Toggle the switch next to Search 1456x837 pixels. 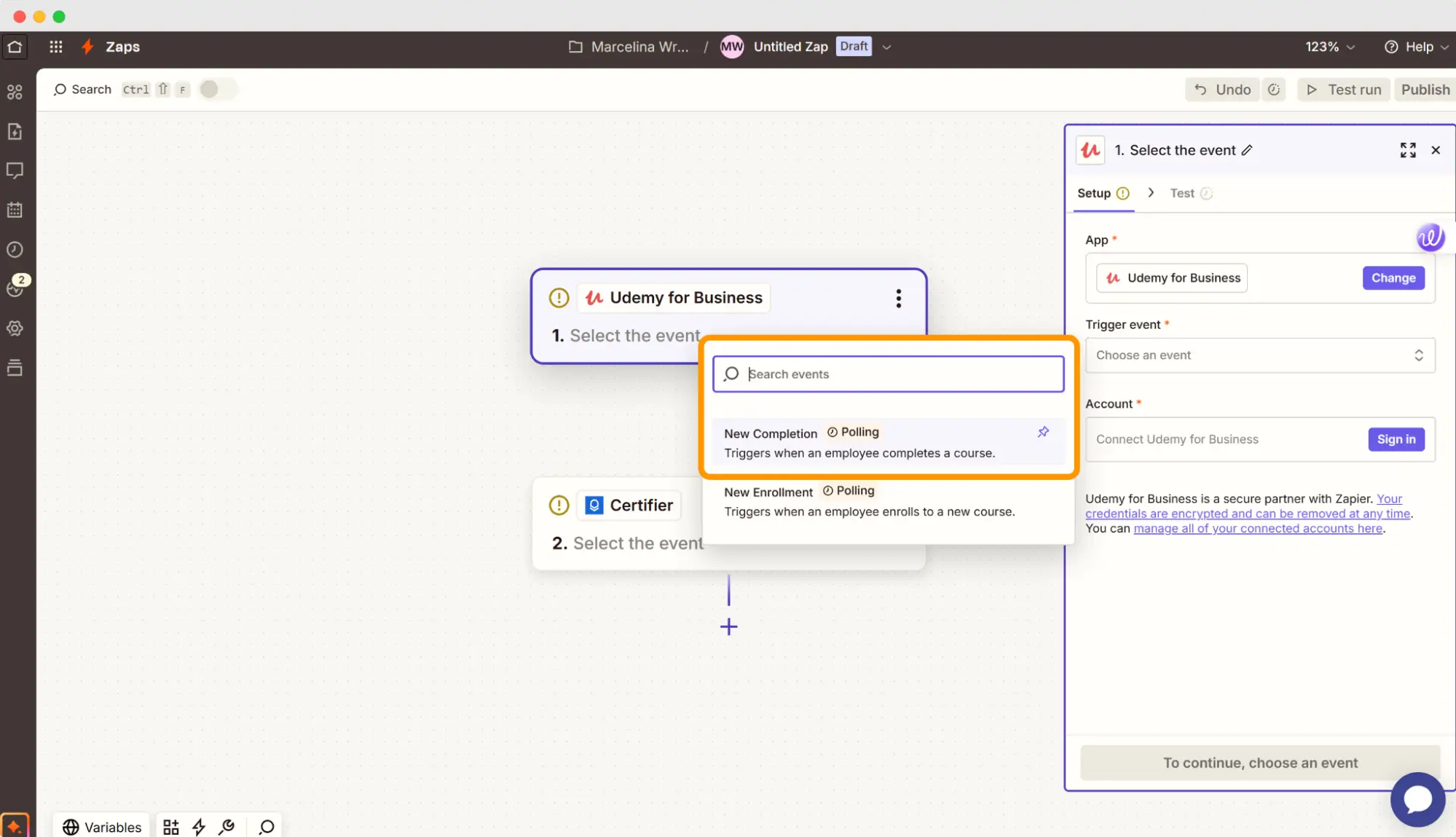pos(217,89)
